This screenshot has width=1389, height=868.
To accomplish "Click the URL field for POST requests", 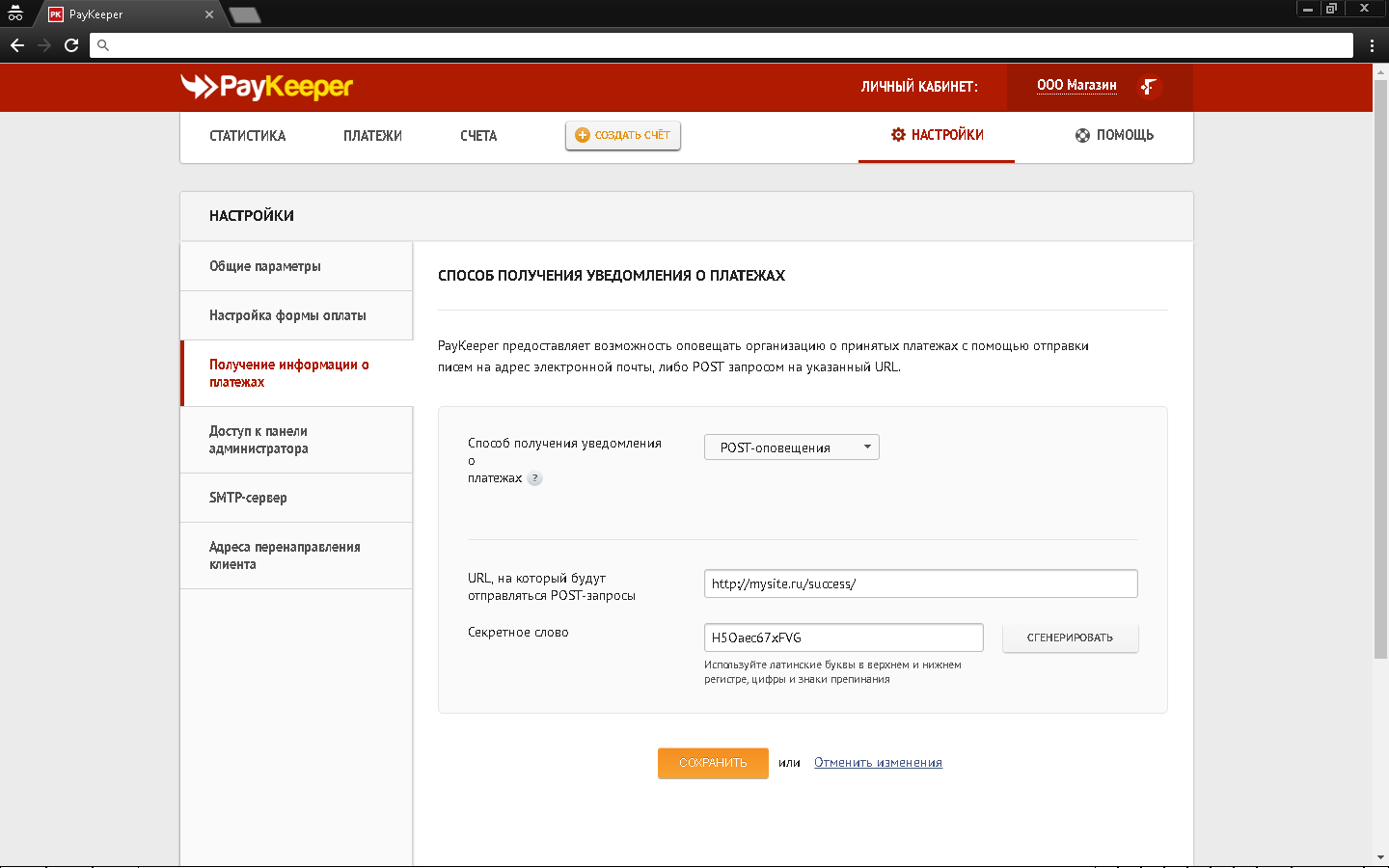I will click(x=920, y=583).
